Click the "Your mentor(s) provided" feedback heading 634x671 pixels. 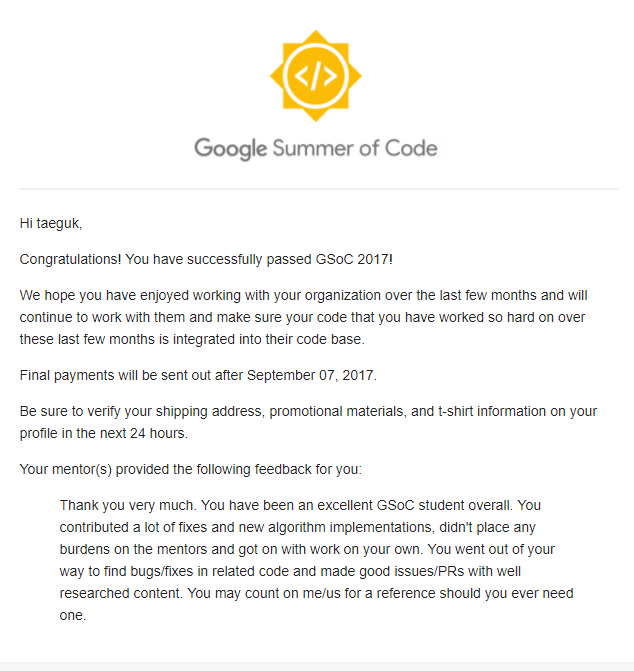pos(191,469)
